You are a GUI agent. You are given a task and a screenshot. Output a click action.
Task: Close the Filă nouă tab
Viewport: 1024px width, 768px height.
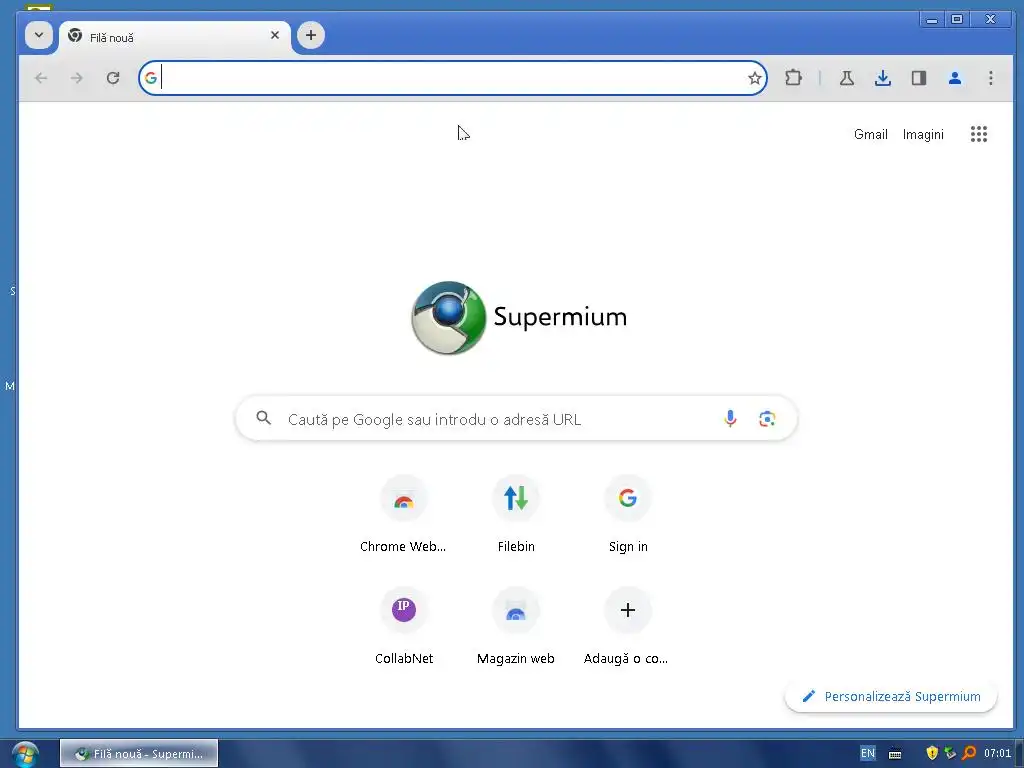275,35
